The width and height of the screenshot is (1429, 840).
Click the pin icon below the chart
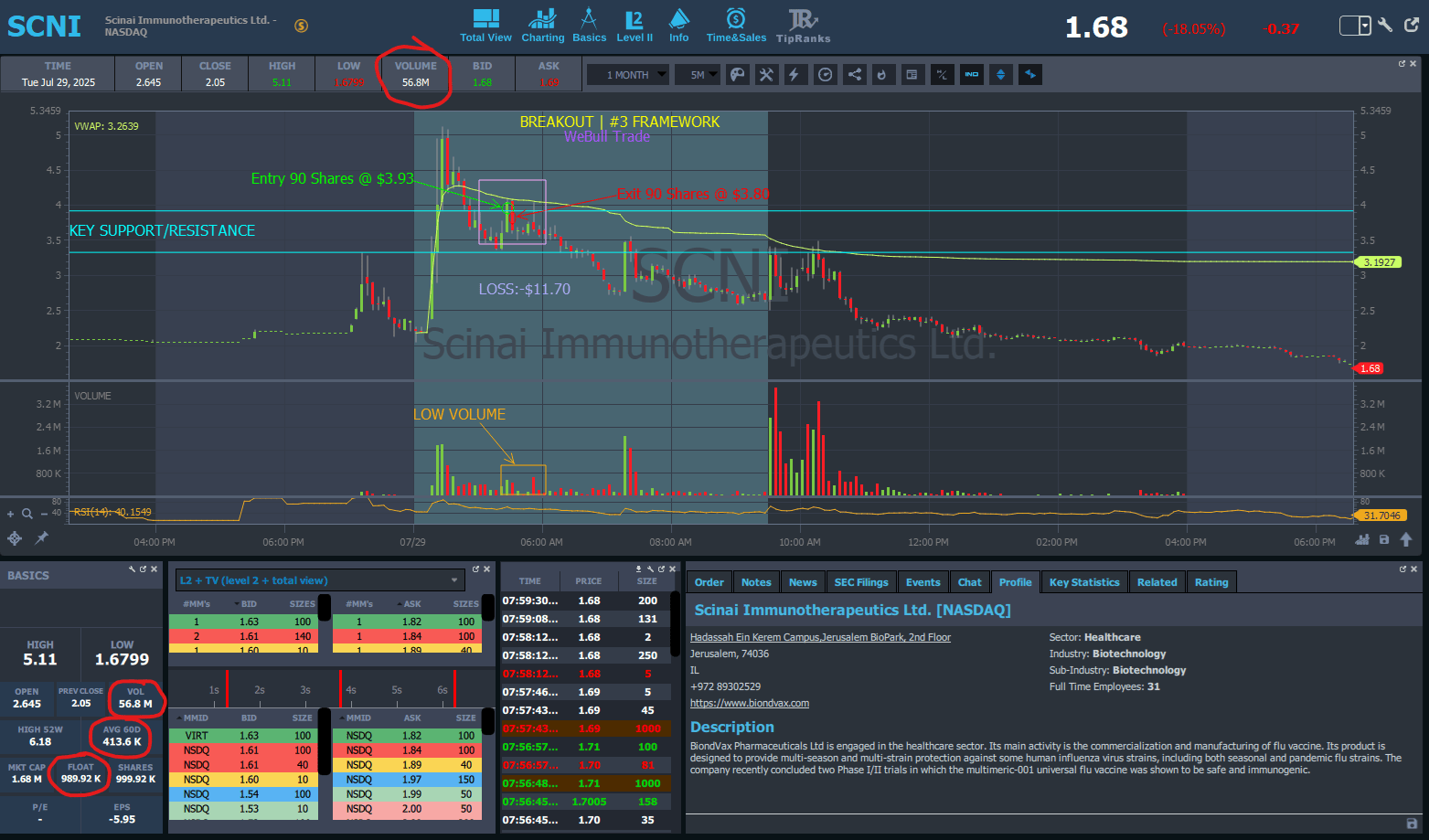pos(41,538)
